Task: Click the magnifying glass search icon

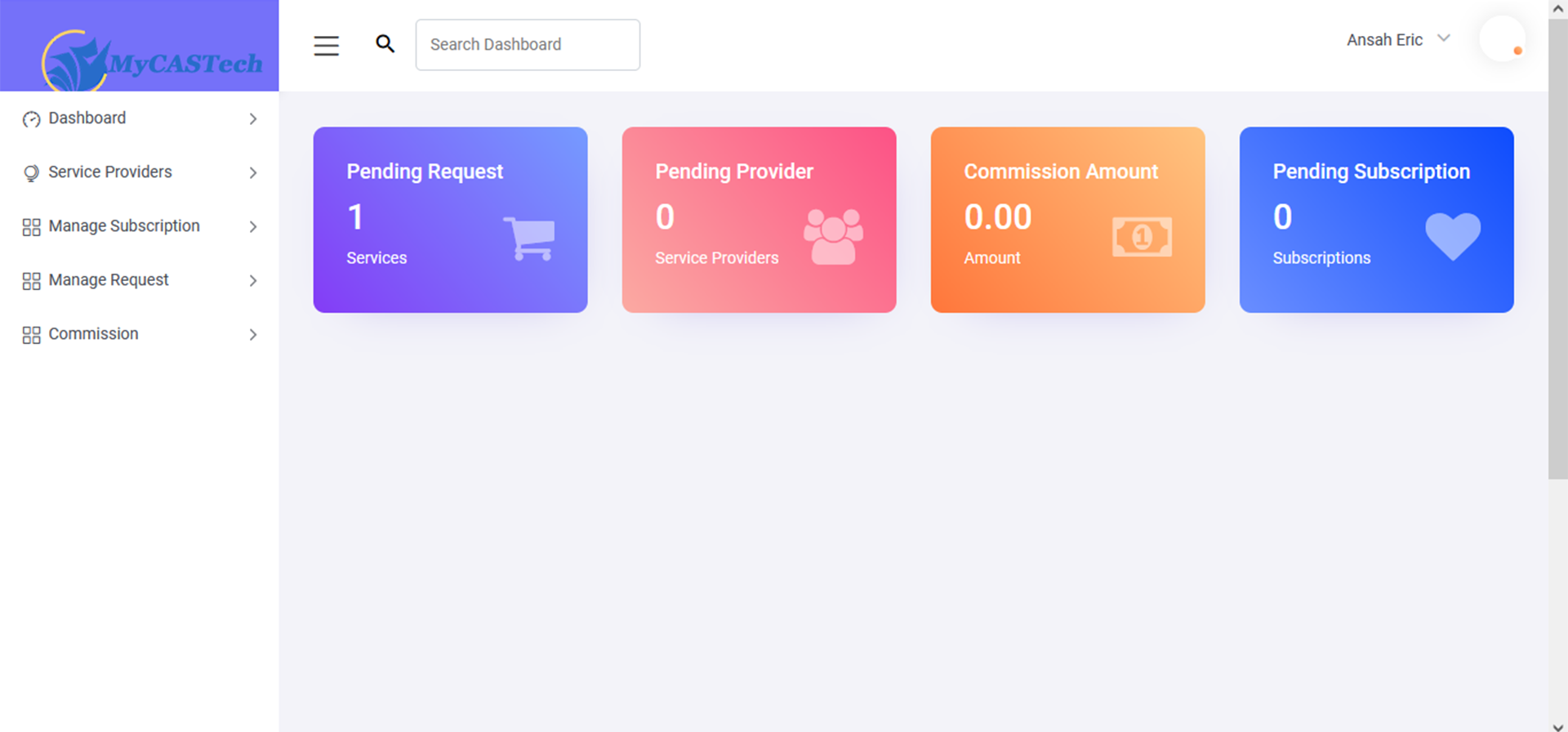Action: [x=385, y=44]
